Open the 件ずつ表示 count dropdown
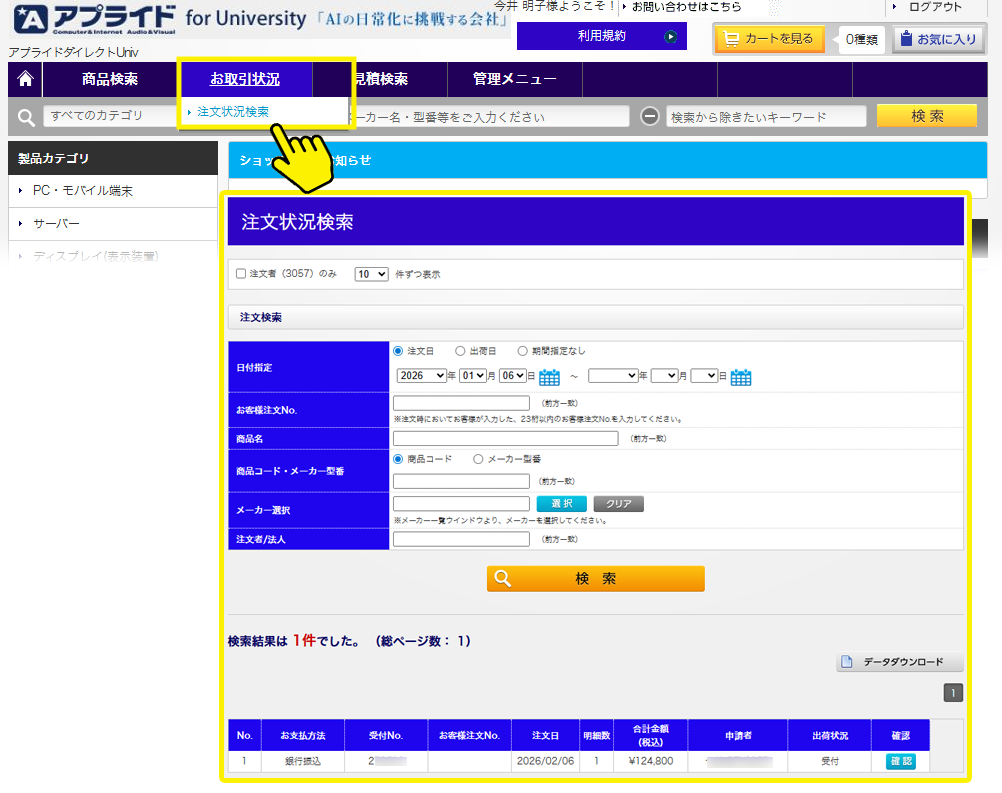This screenshot has height=793, width=1002. coord(371,274)
